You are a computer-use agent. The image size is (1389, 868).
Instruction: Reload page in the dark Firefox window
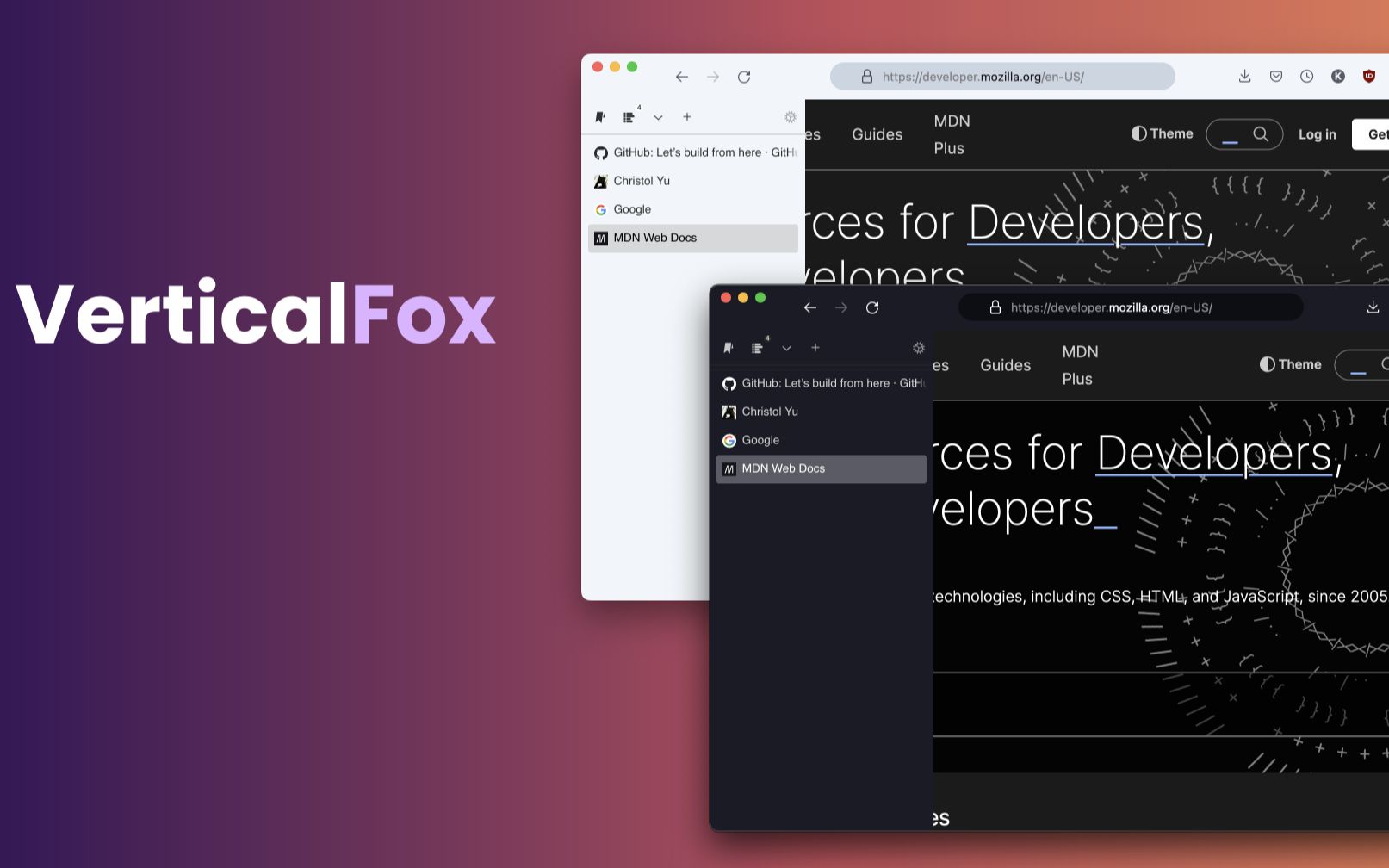pyautogui.click(x=872, y=307)
